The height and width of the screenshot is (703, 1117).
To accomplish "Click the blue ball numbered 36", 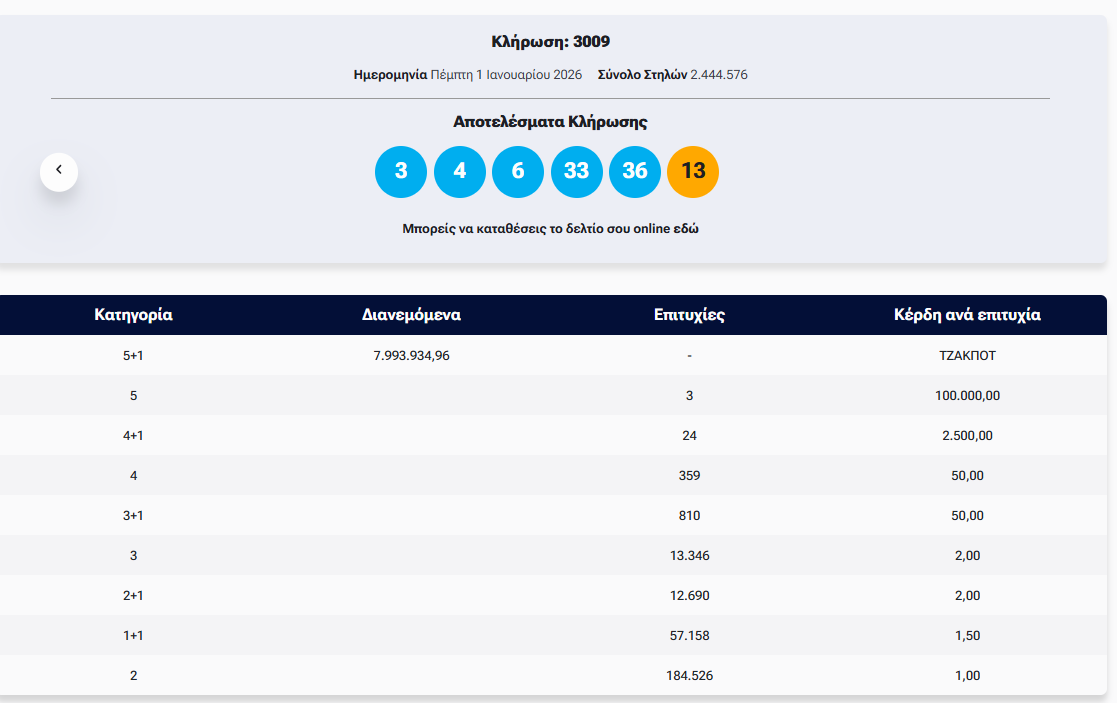I will coord(635,171).
